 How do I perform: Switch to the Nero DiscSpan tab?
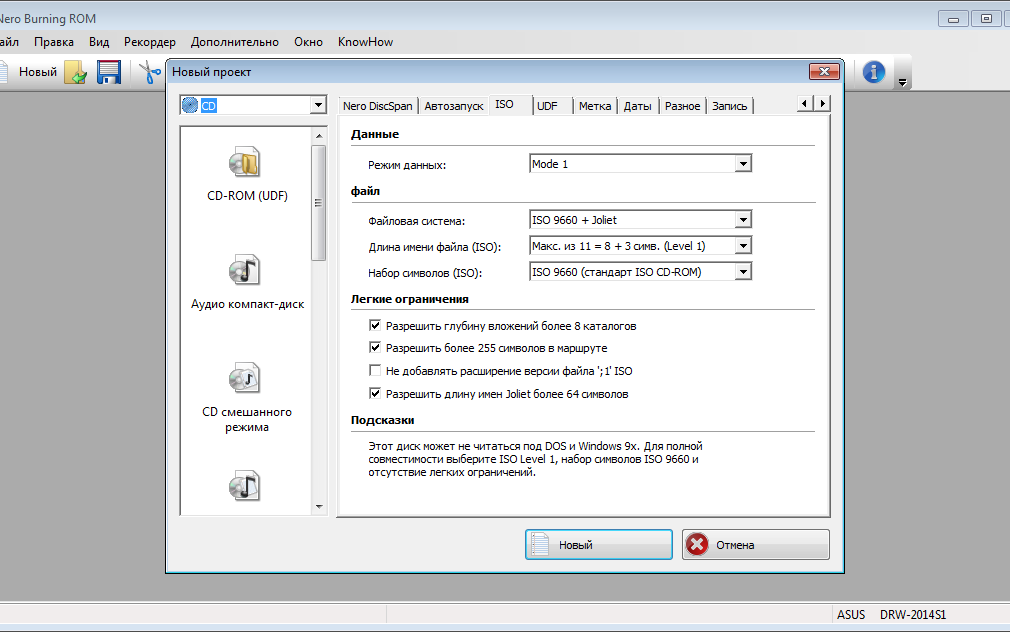(377, 106)
